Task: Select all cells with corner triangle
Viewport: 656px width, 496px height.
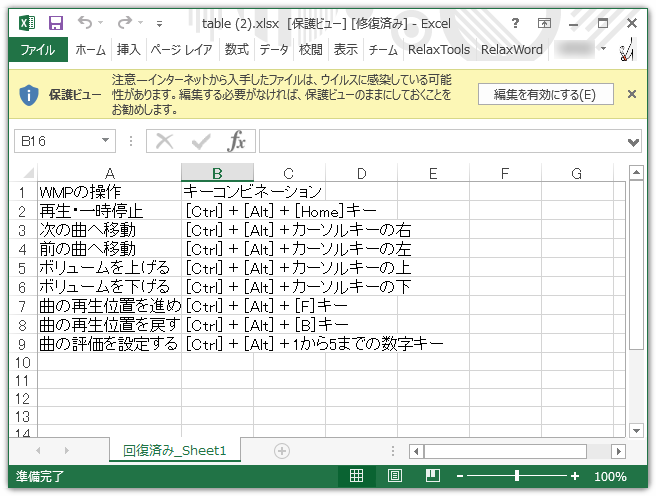Action: pos(27,173)
